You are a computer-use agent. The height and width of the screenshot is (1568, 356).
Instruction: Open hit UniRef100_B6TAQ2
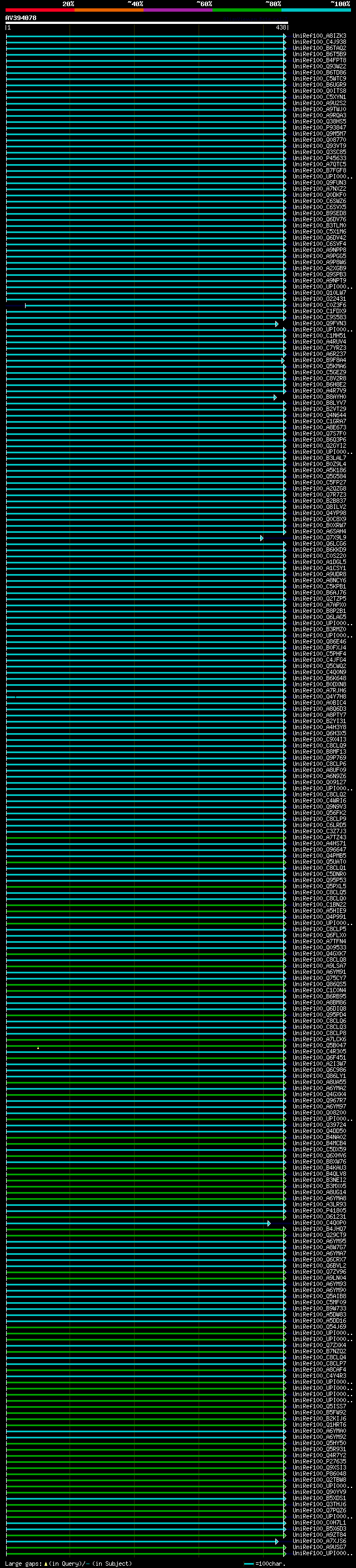(x=319, y=48)
